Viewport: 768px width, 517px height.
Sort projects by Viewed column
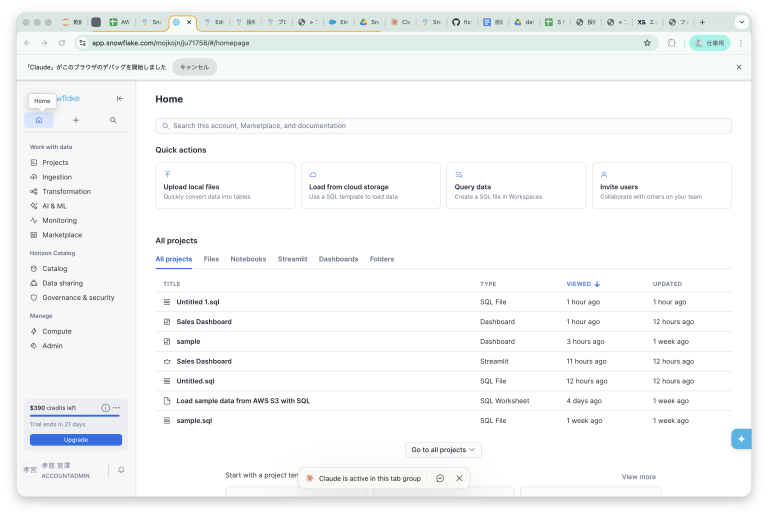(583, 284)
